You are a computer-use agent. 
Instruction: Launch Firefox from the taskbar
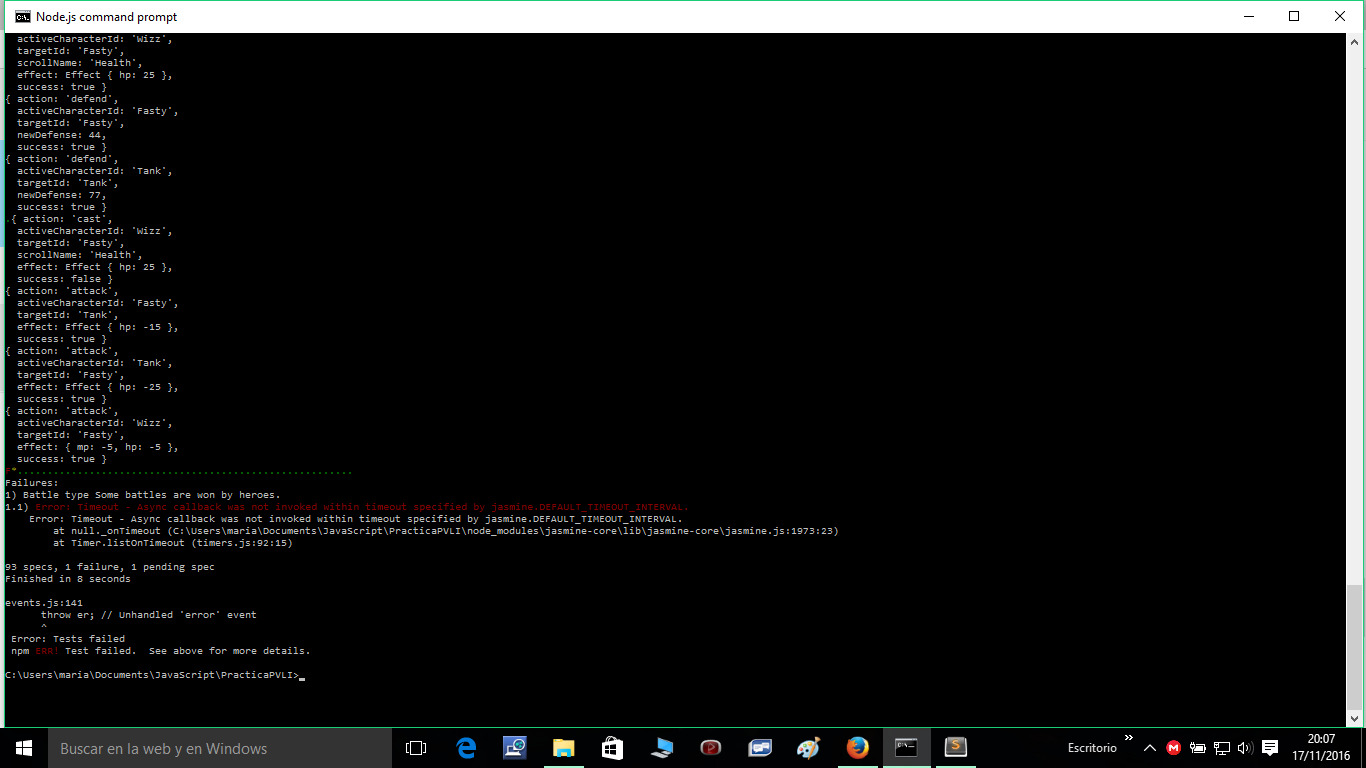[x=857, y=748]
